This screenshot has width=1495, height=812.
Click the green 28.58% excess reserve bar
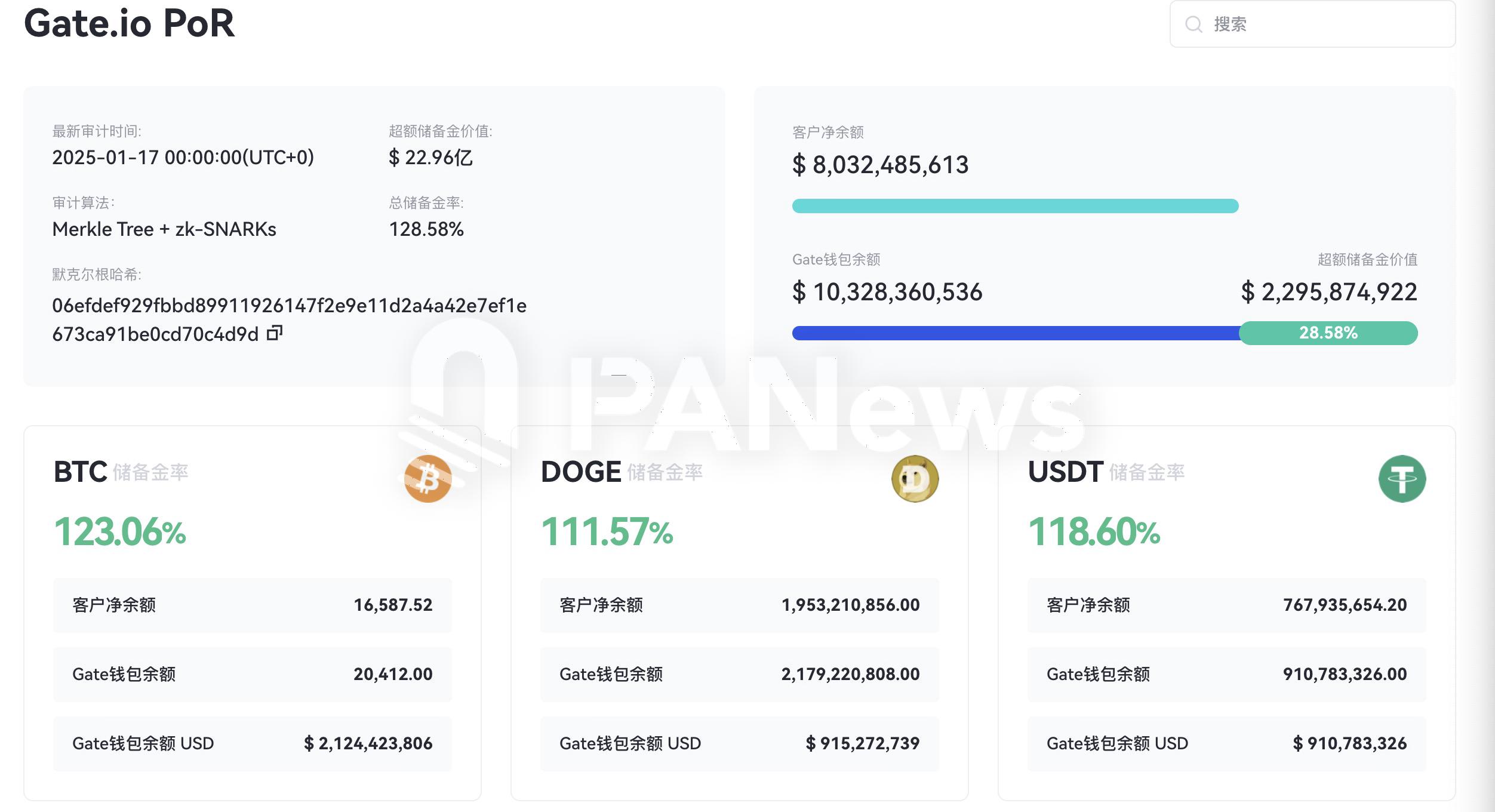(1328, 333)
